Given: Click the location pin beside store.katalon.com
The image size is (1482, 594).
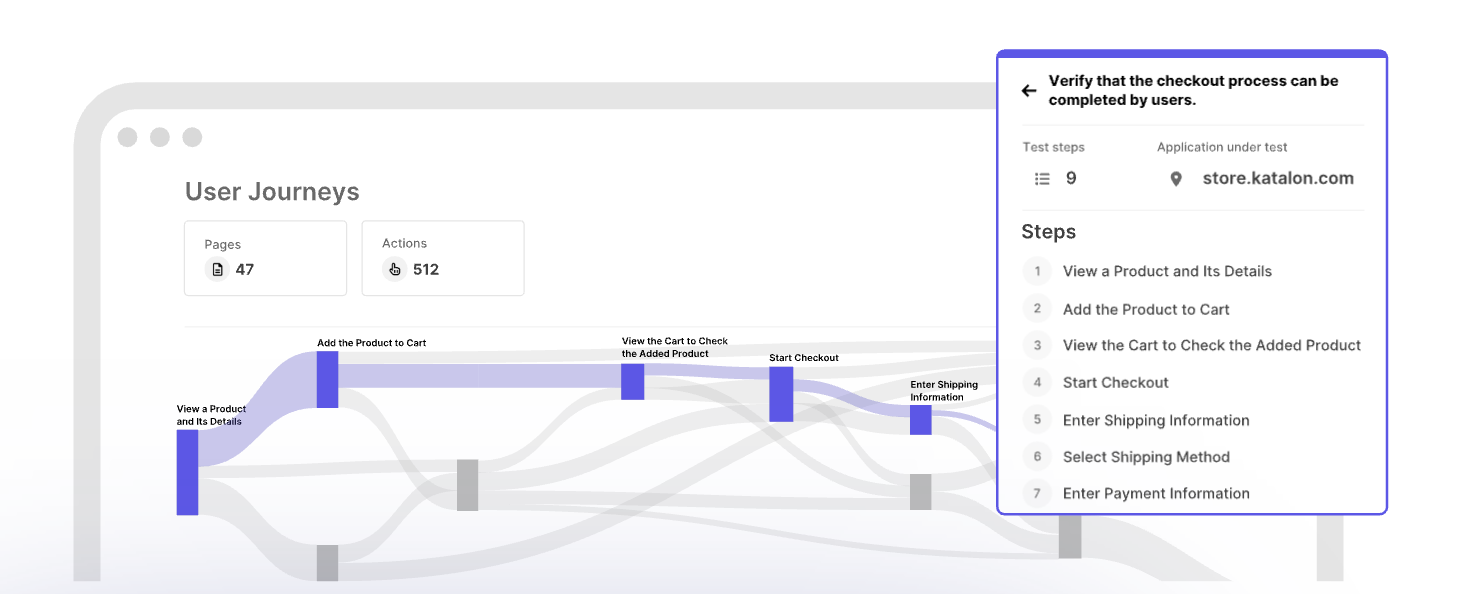Looking at the screenshot, I should point(1176,178).
